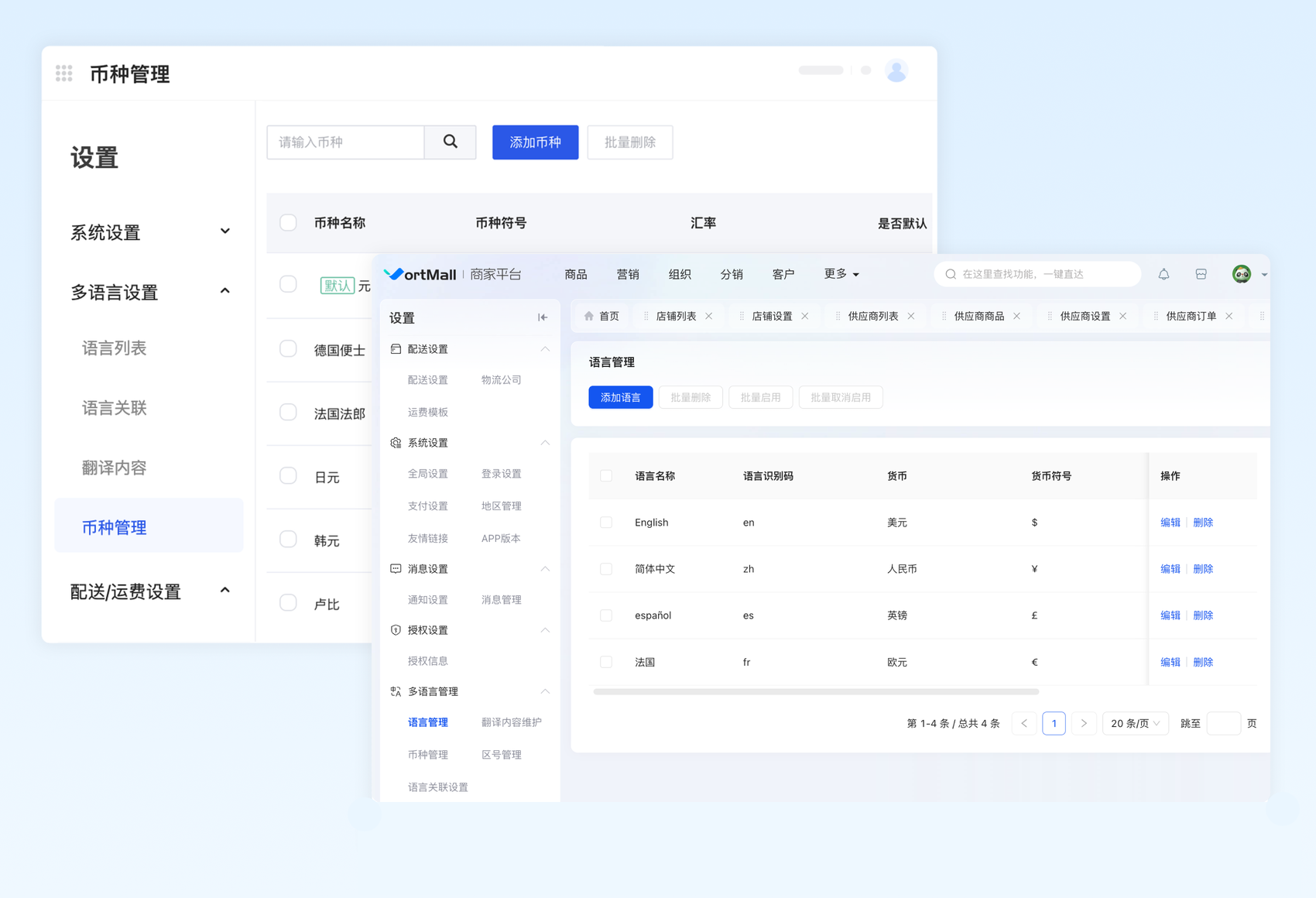Viewport: 1316px width, 898px height.
Task: Click the horizontal scrollbar under language table
Action: pos(815,691)
